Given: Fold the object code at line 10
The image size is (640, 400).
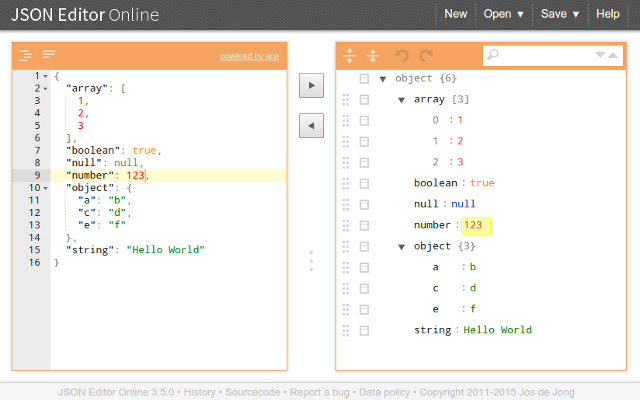Looking at the screenshot, I should (46, 188).
